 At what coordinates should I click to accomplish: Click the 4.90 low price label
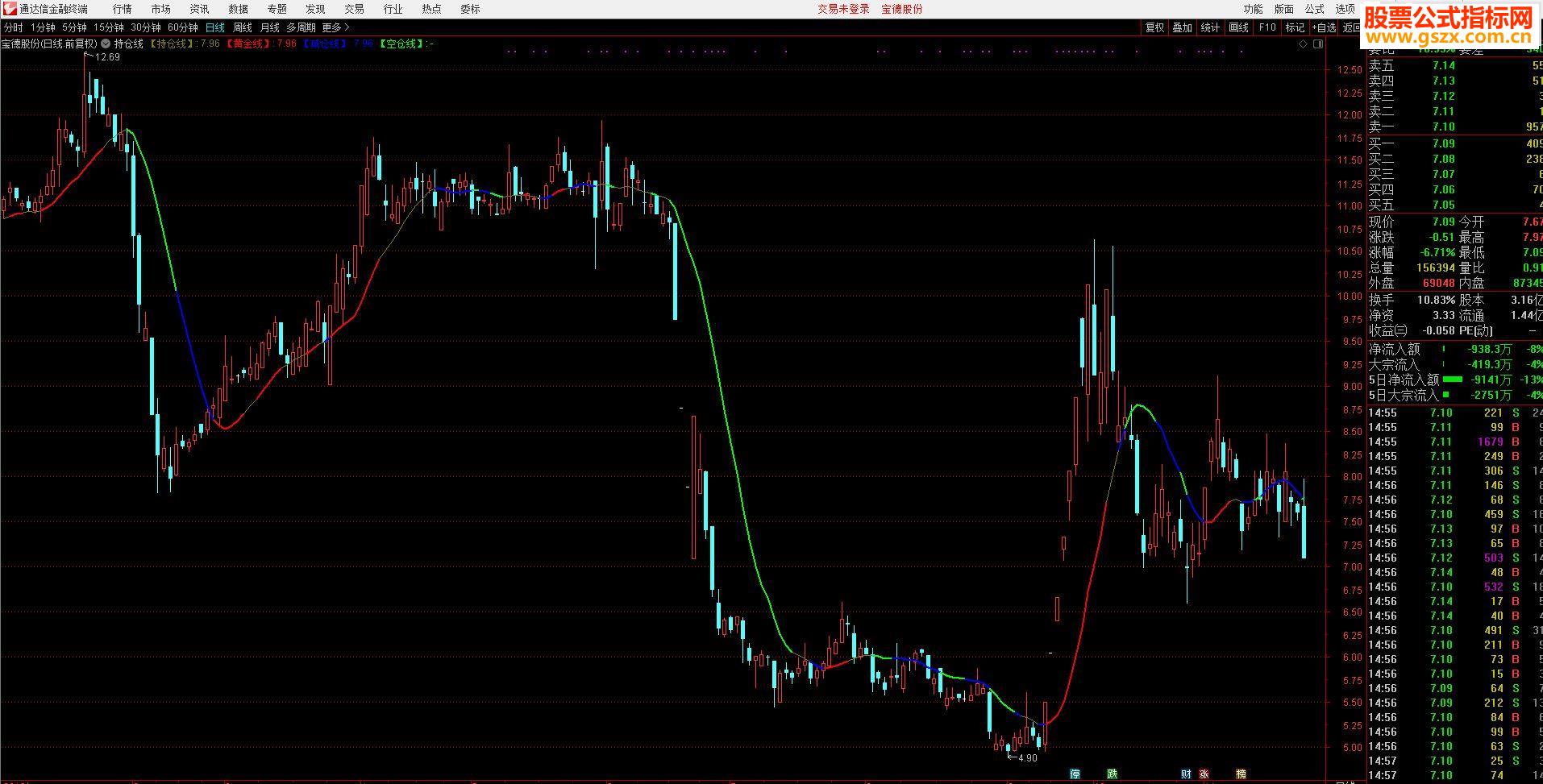(1027, 758)
